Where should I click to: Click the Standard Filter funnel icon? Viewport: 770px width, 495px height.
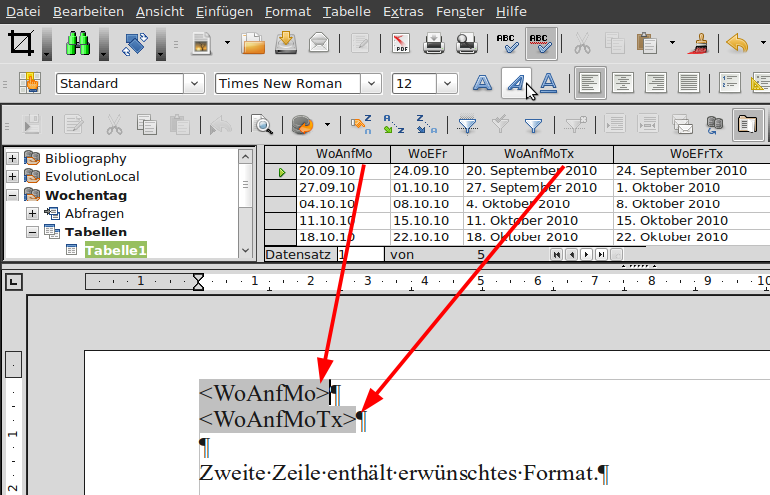tap(533, 125)
